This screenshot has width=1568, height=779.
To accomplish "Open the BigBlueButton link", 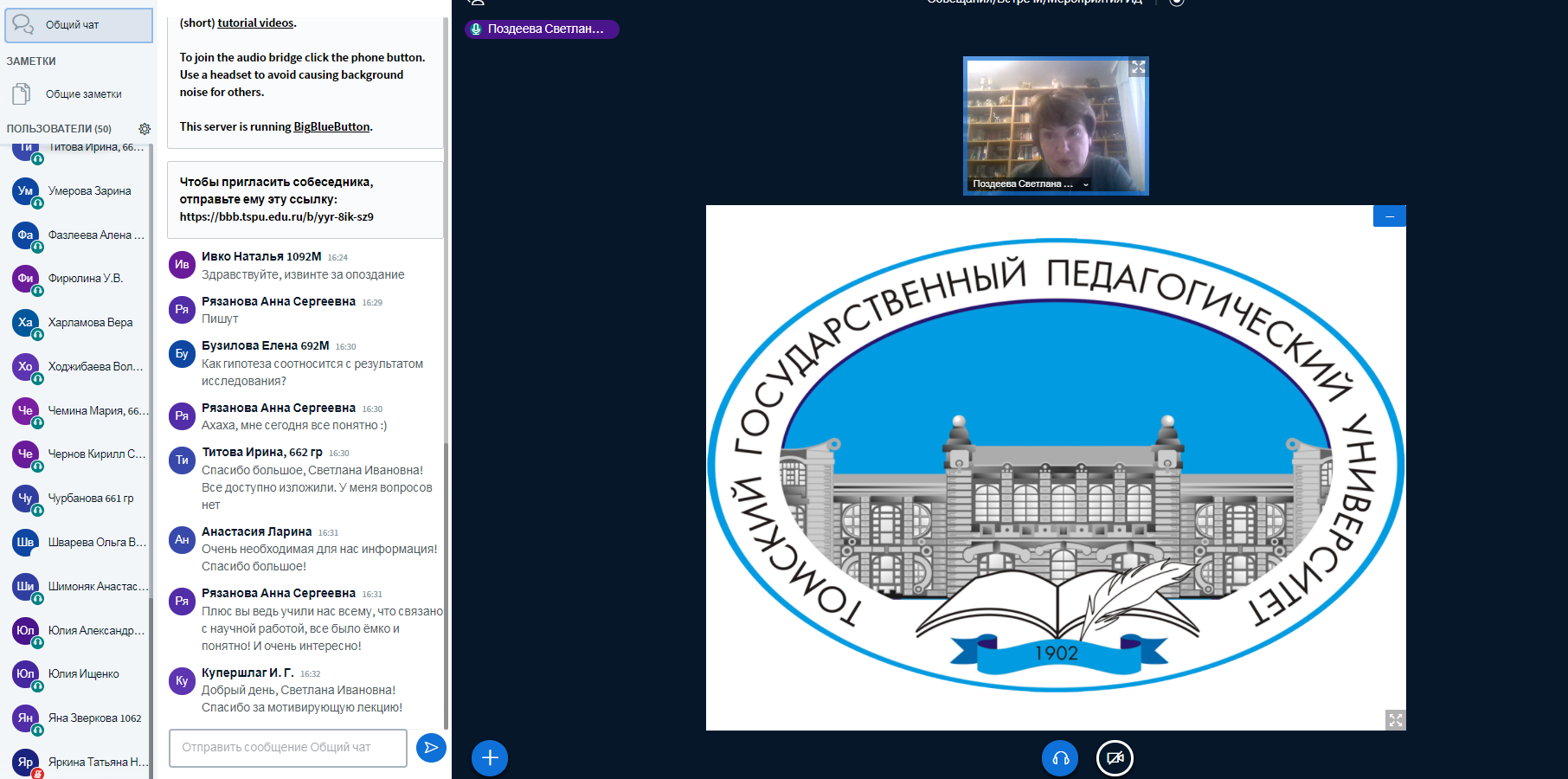I will point(331,126).
